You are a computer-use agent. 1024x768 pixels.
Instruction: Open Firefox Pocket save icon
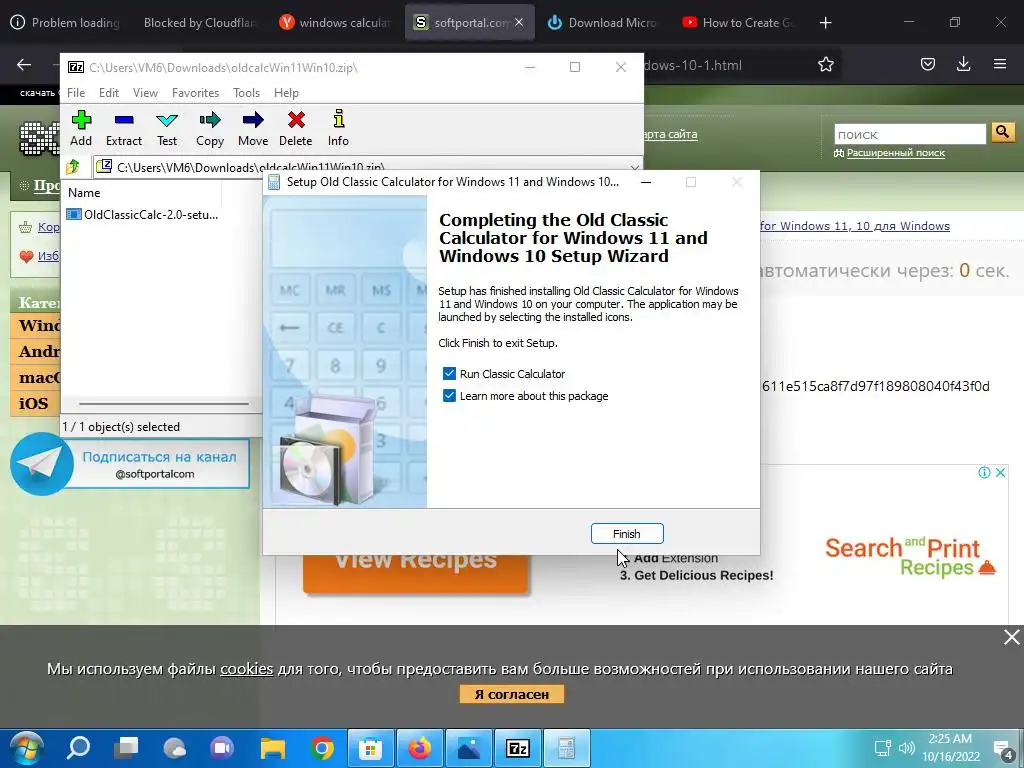(927, 64)
